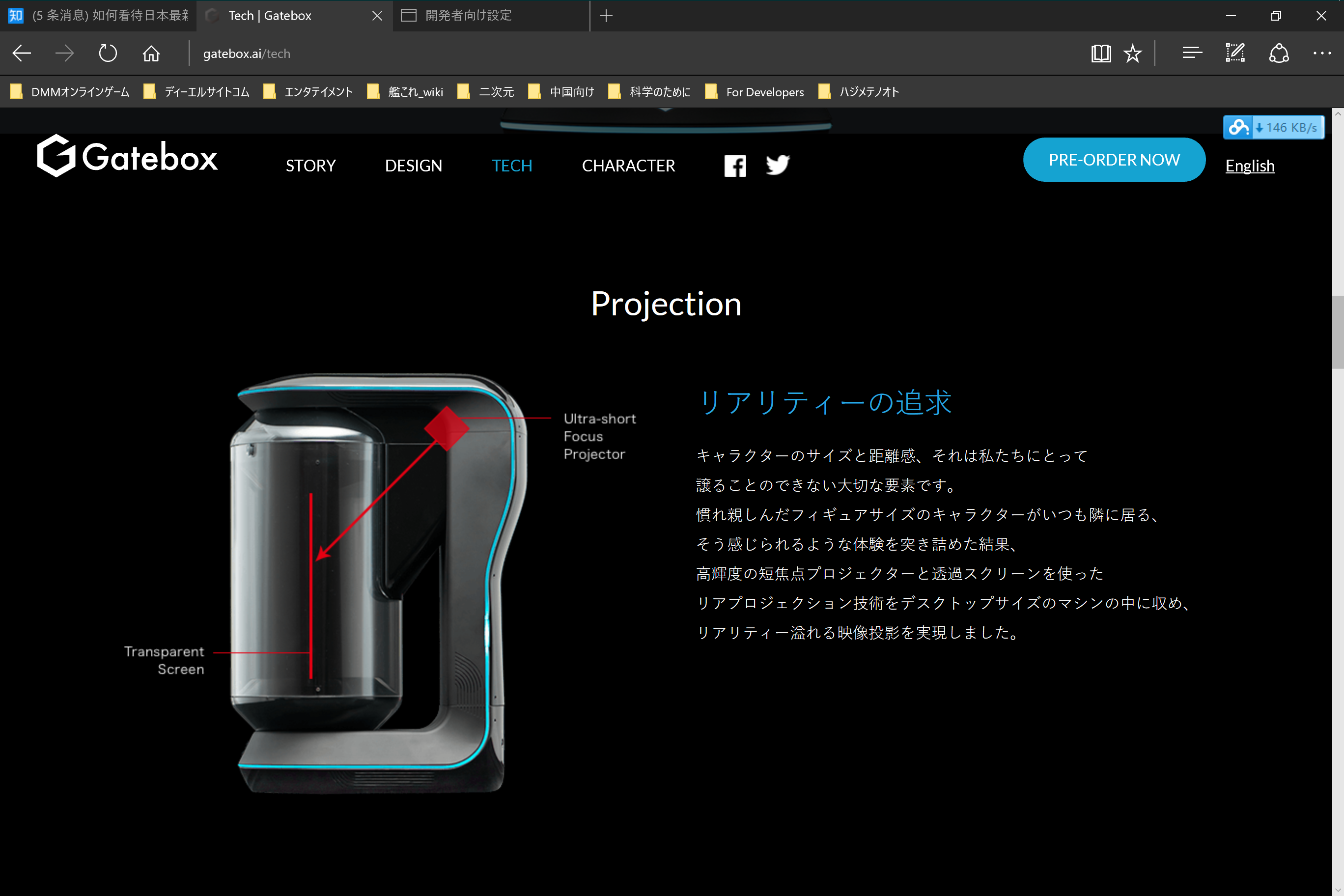The width and height of the screenshot is (1344, 896).
Task: Navigate to the CHARACTER tab
Action: [629, 165]
